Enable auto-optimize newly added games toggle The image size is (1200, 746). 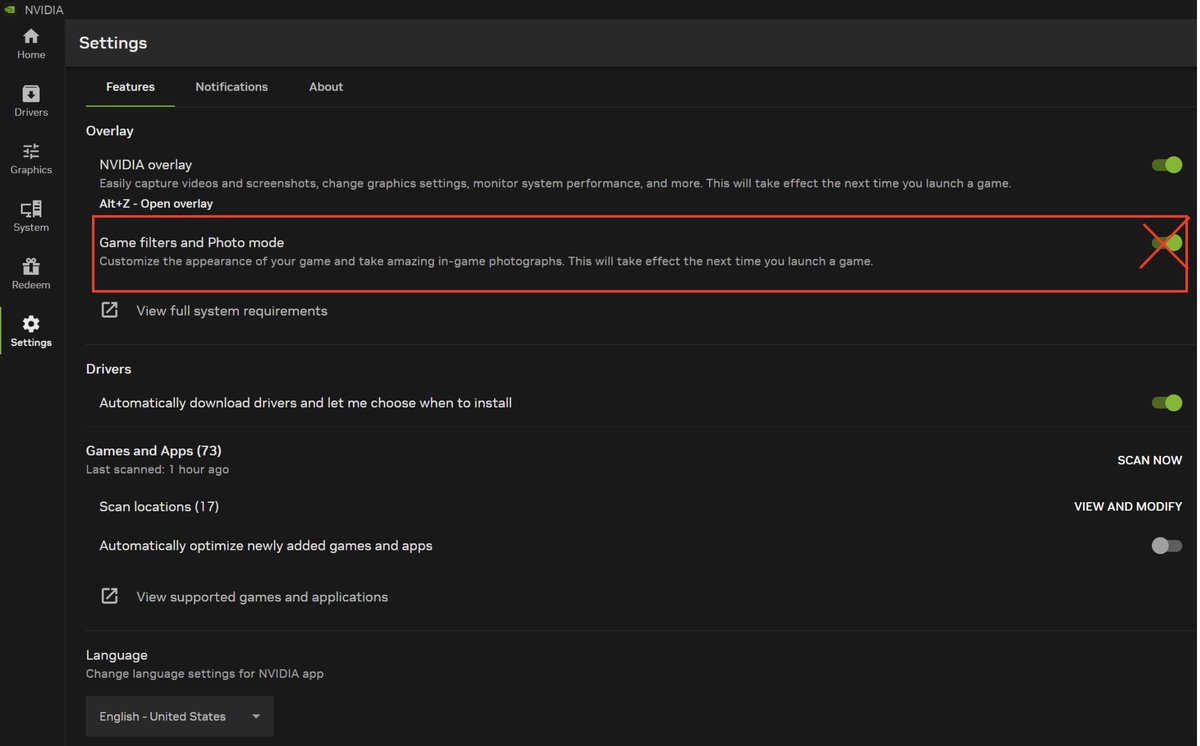coord(1167,546)
